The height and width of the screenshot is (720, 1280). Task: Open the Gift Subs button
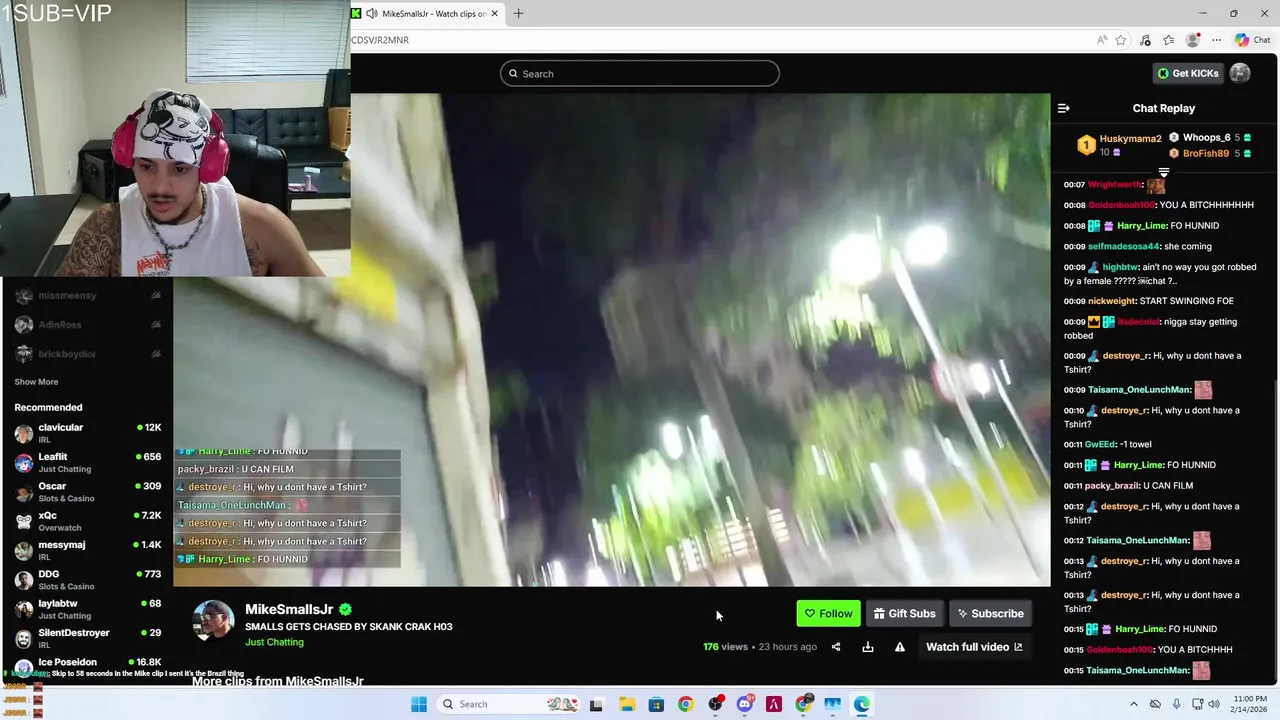point(904,613)
